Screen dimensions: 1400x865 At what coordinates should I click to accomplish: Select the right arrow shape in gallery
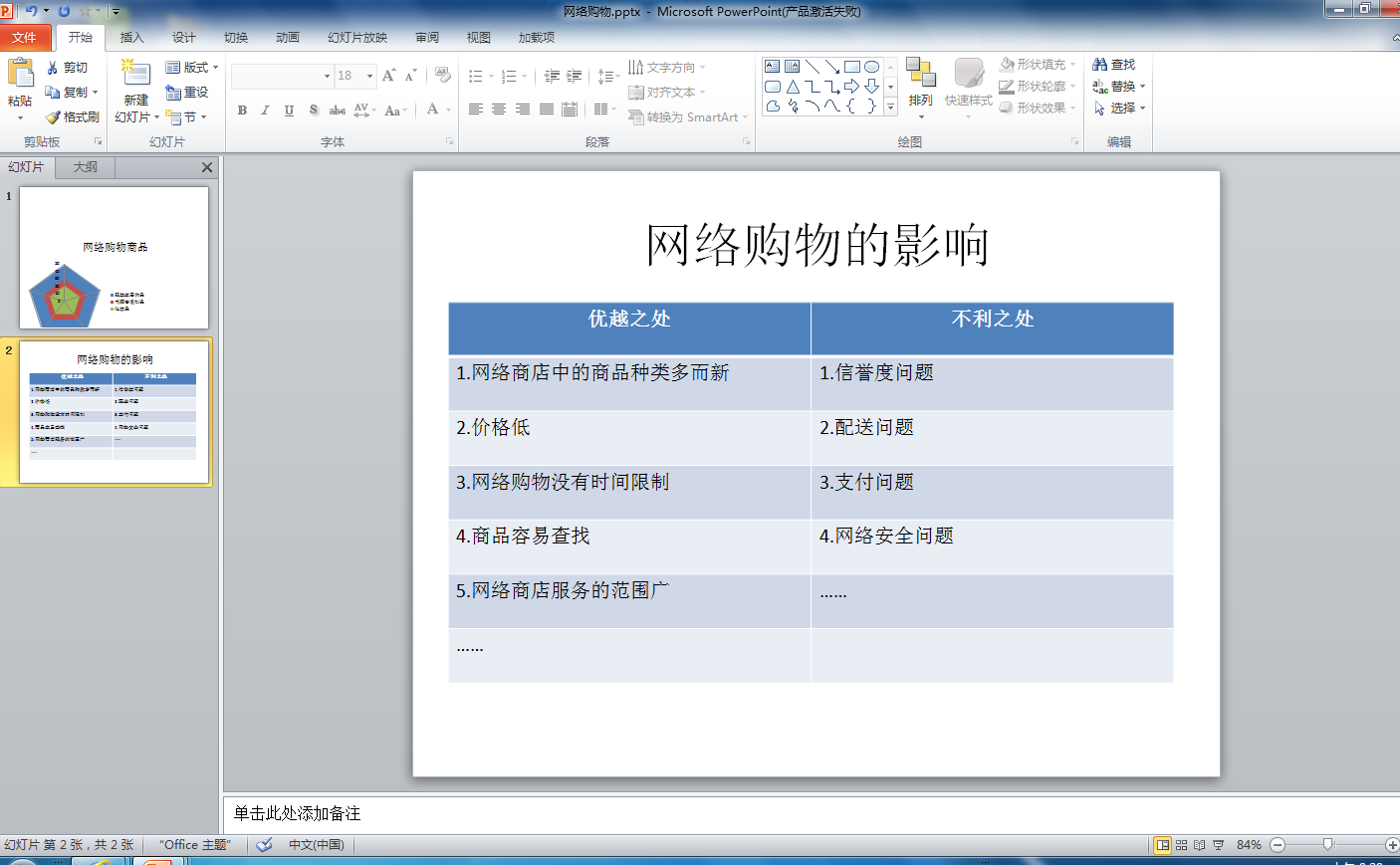(x=852, y=87)
